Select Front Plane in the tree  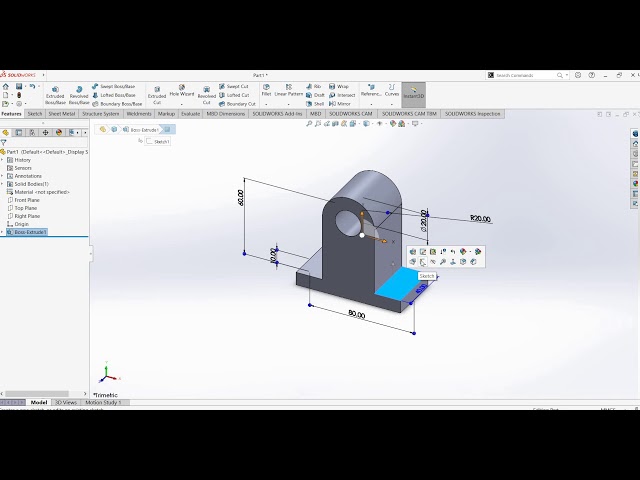click(27, 200)
